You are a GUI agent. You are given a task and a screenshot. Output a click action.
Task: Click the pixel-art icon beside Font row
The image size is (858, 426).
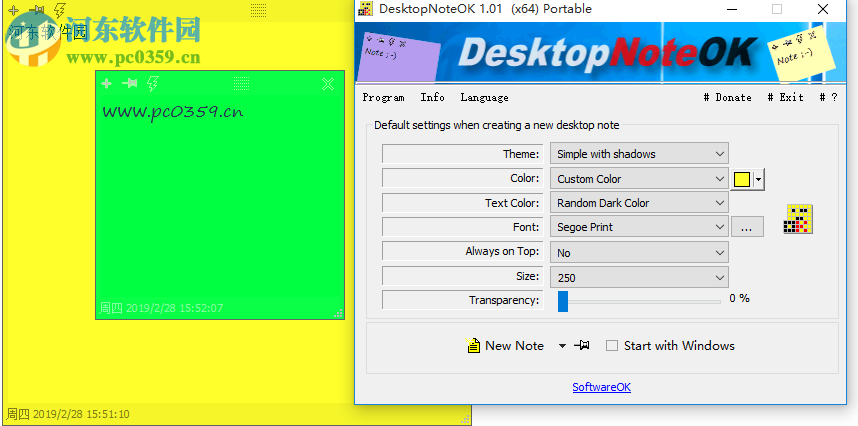click(x=798, y=219)
